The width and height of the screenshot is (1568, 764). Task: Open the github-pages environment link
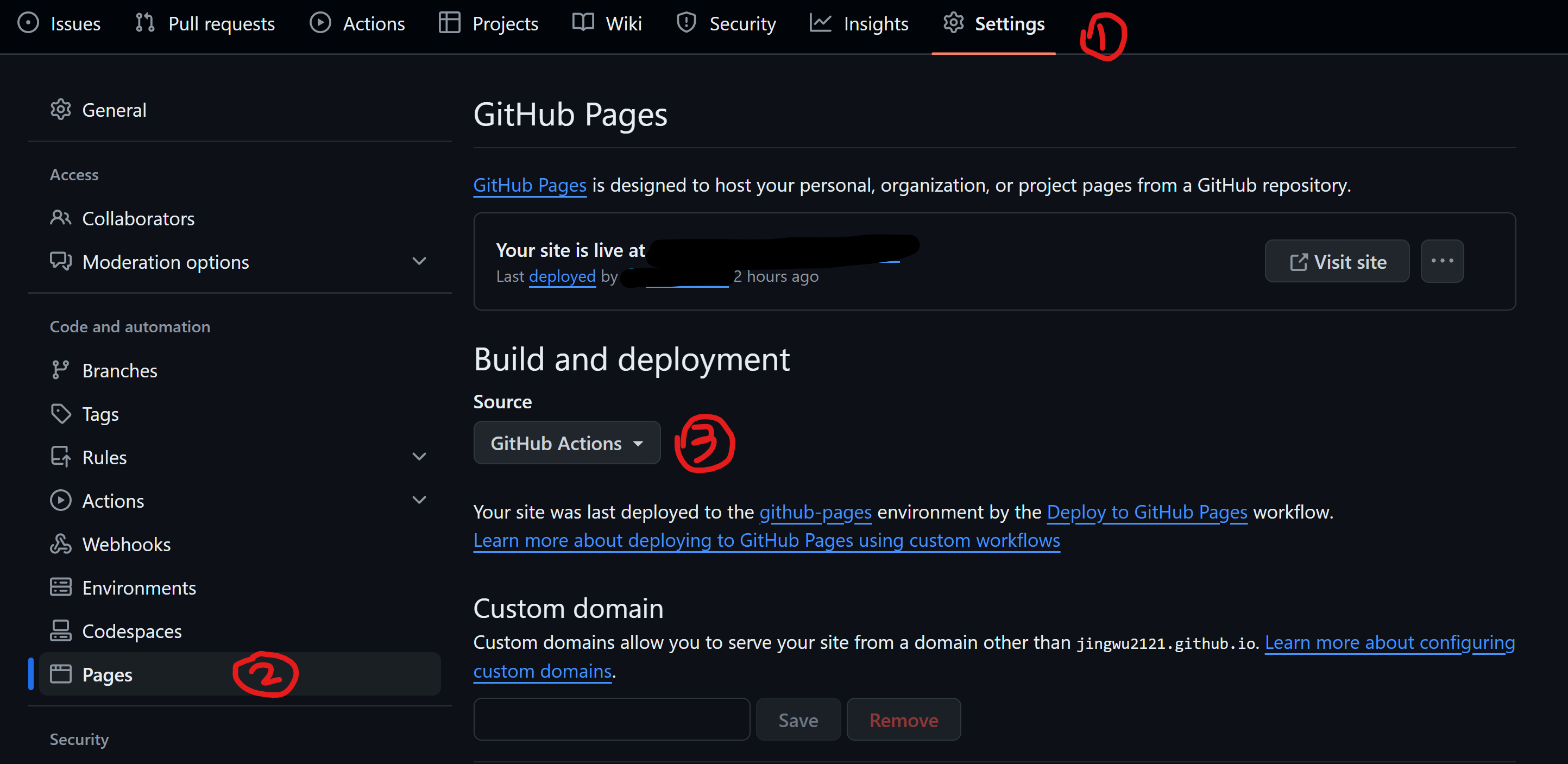pyautogui.click(x=815, y=512)
